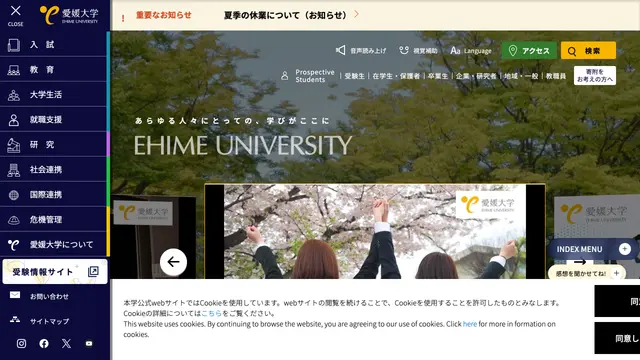Open the 社会連携 menu item

point(53,169)
